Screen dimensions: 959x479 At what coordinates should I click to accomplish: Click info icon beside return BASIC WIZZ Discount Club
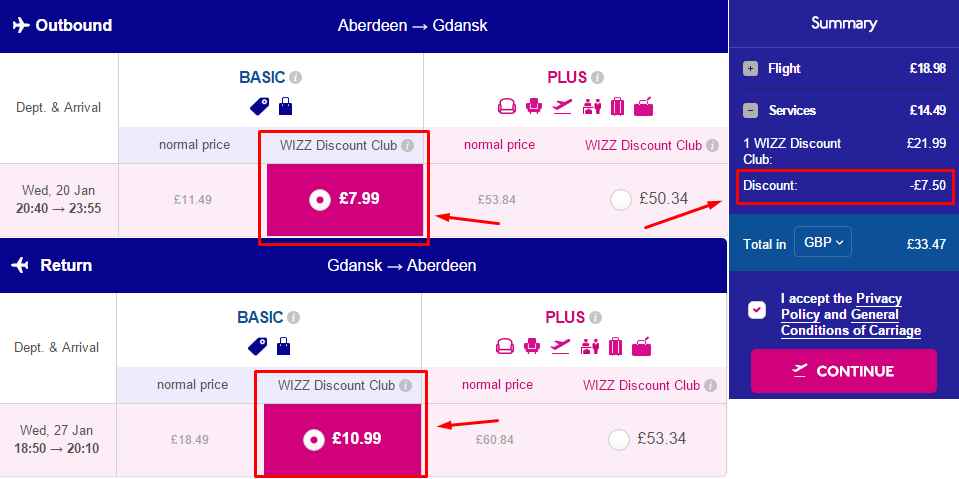[x=405, y=386]
